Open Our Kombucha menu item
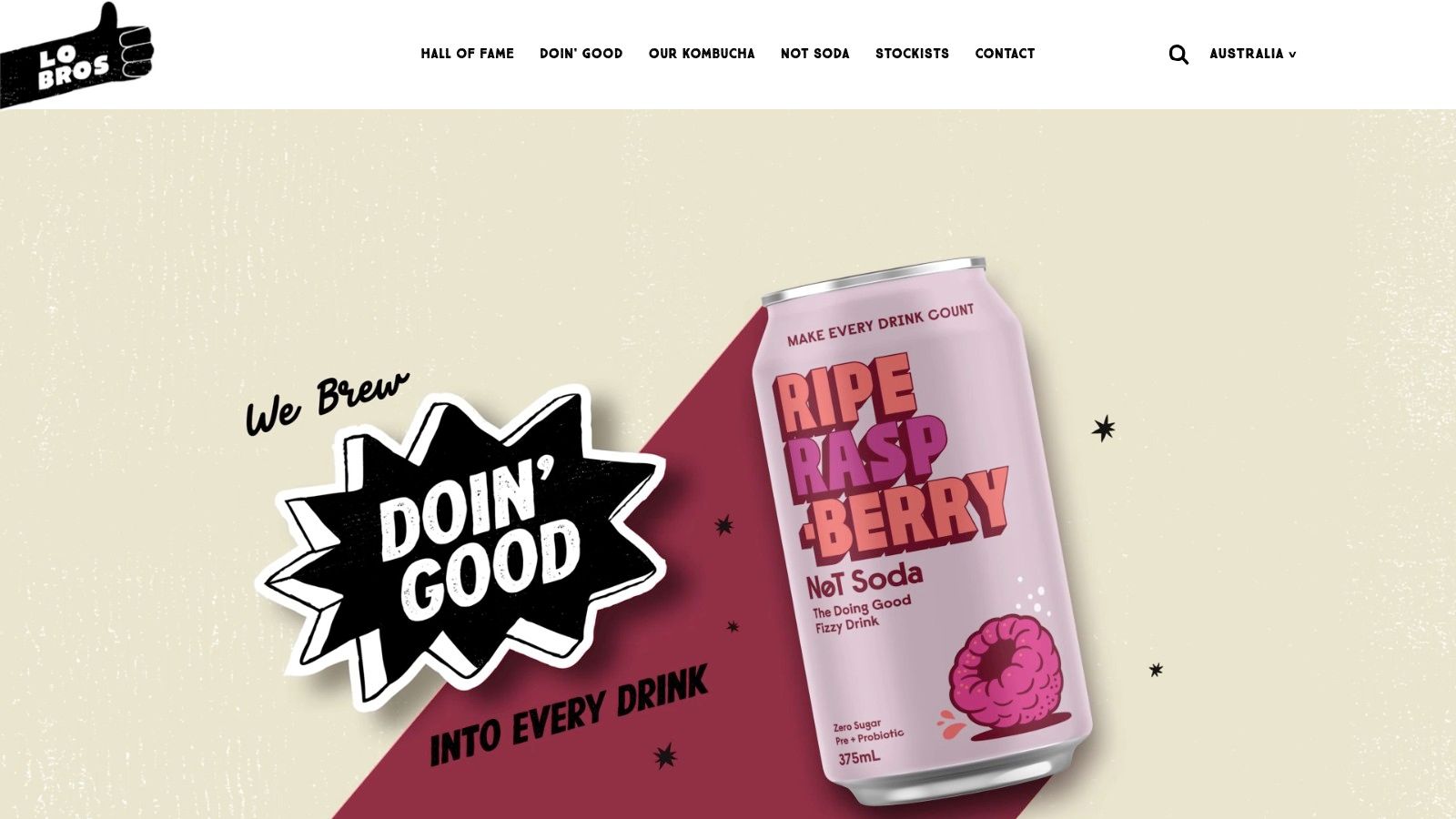 [702, 54]
